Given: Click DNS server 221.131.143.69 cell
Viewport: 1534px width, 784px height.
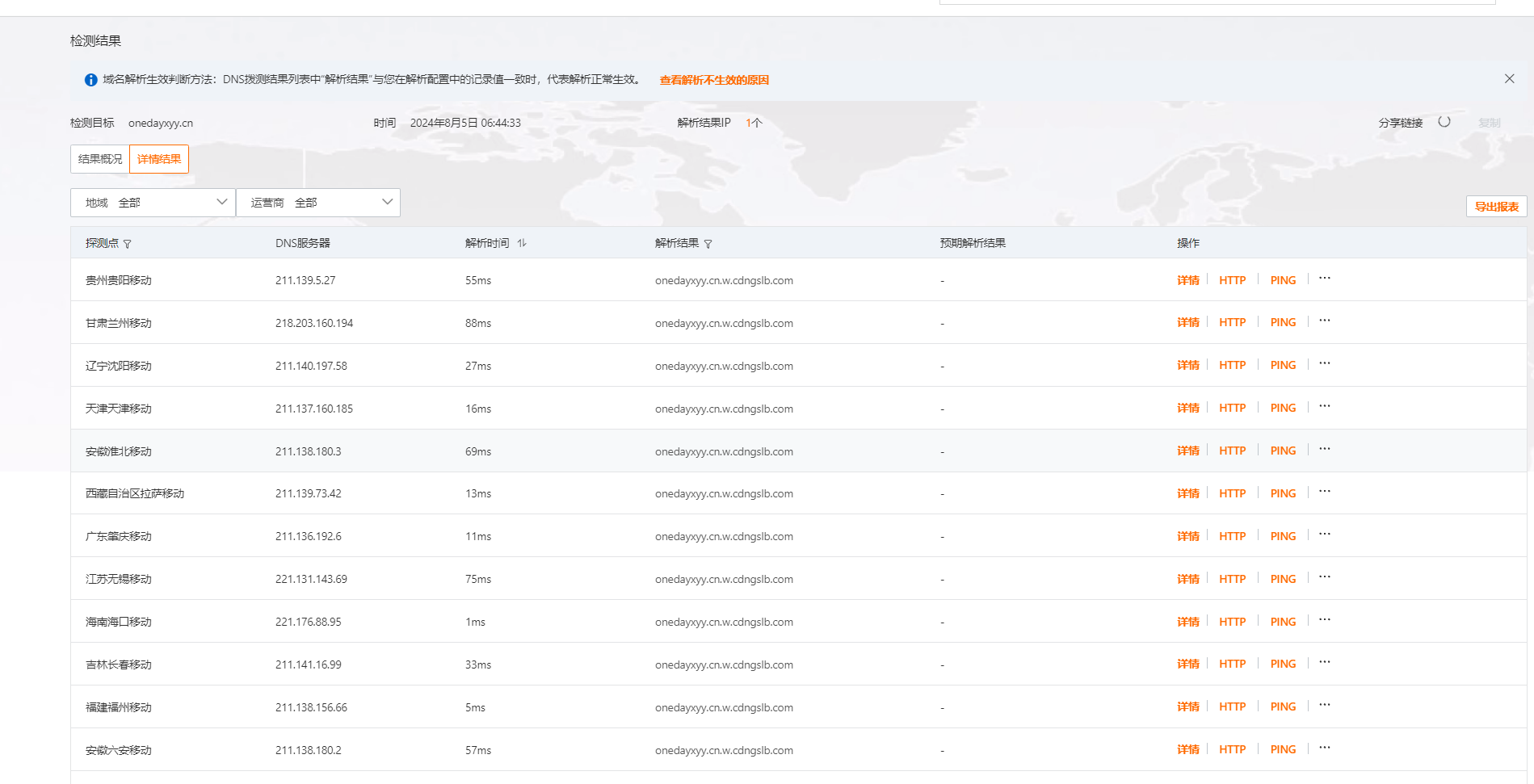Looking at the screenshot, I should pyautogui.click(x=311, y=579).
